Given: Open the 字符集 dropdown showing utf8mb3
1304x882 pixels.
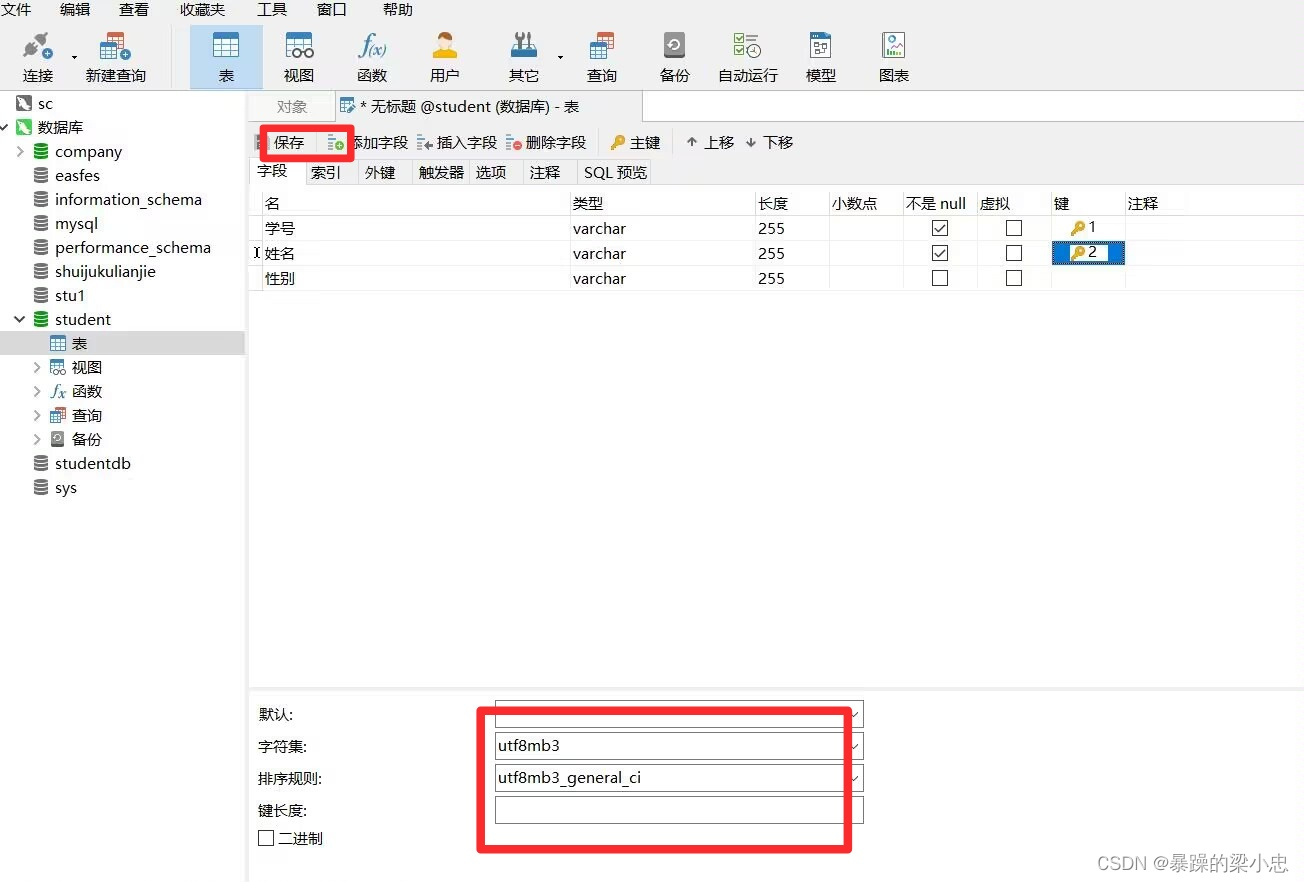Looking at the screenshot, I should [855, 745].
